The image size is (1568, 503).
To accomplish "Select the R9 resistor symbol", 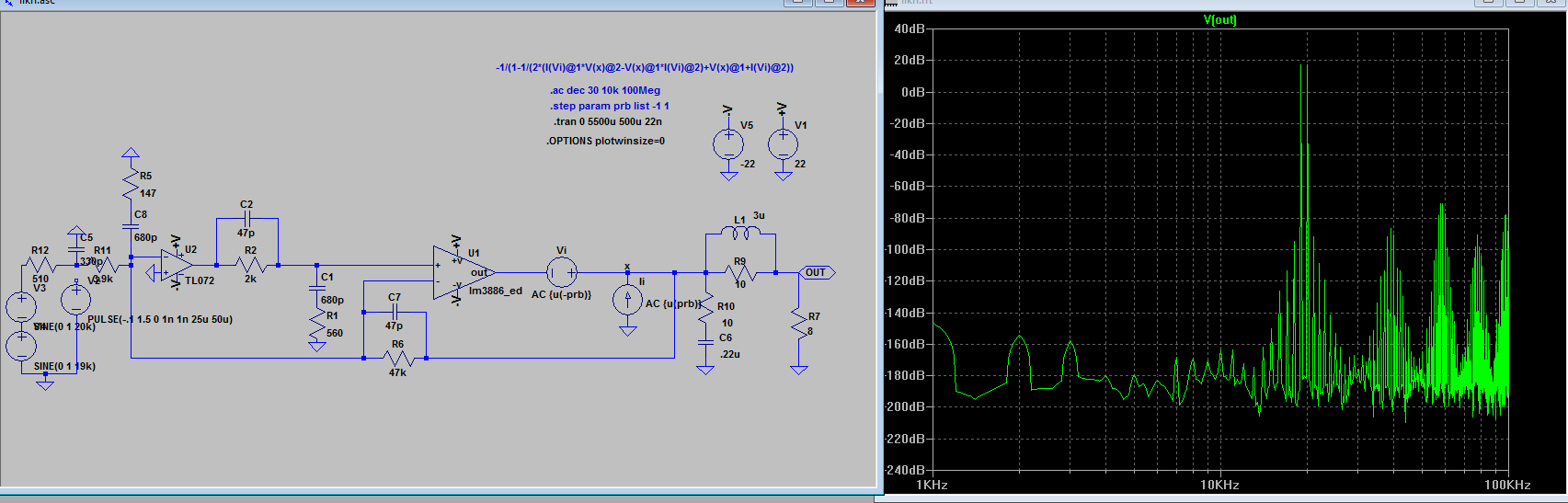I will point(740,272).
